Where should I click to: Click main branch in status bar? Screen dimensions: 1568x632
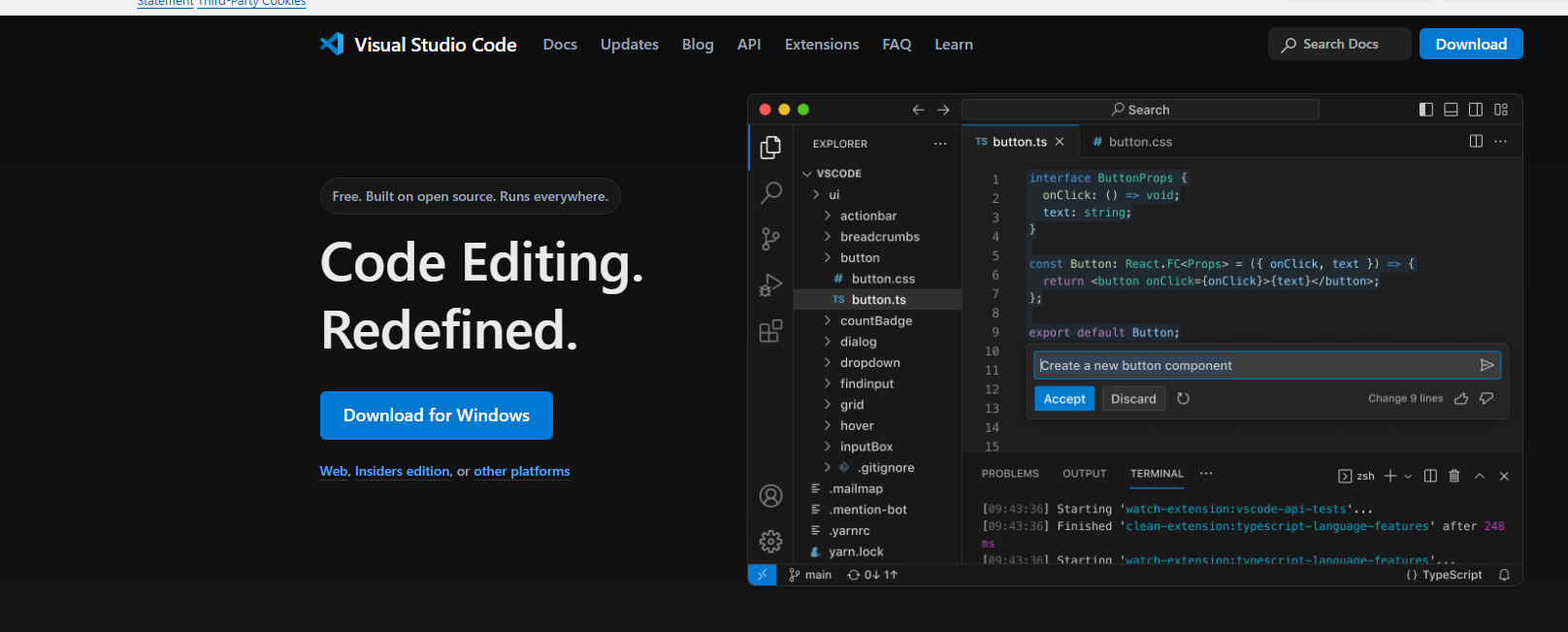pos(810,575)
